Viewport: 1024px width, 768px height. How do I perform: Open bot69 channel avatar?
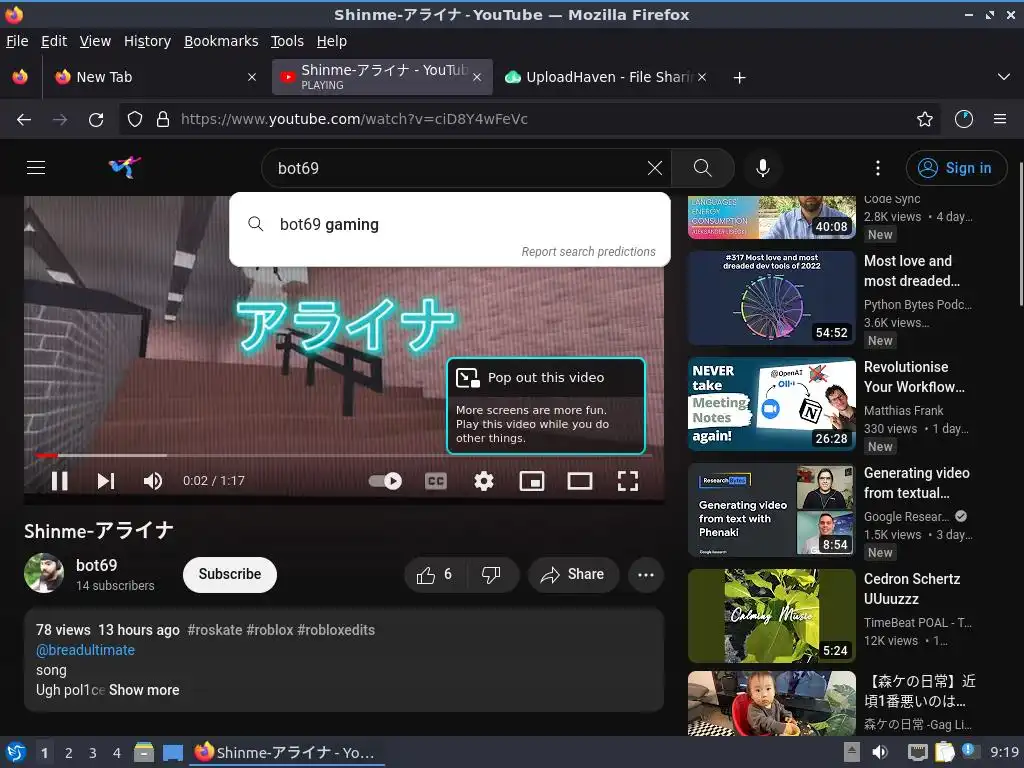pos(44,573)
